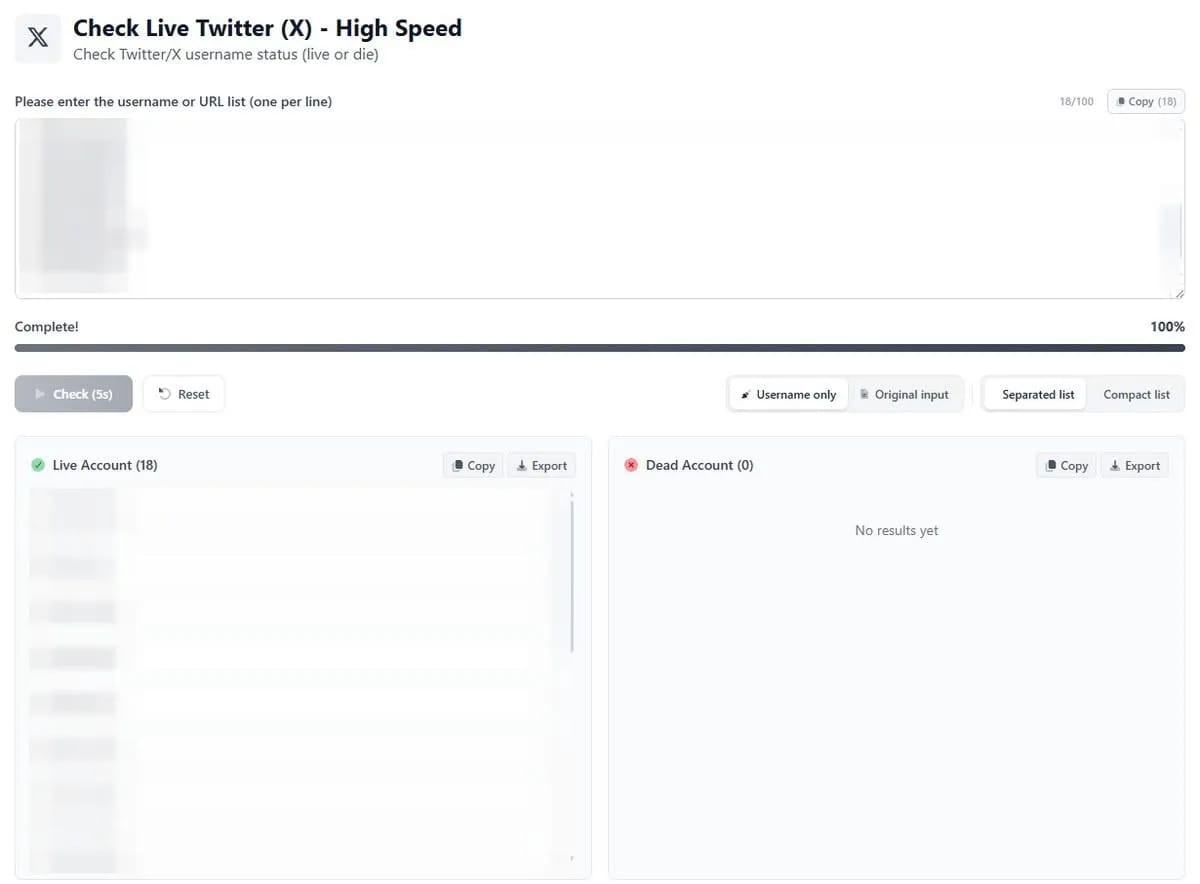
Task: Select the Compact list view
Action: (1136, 394)
